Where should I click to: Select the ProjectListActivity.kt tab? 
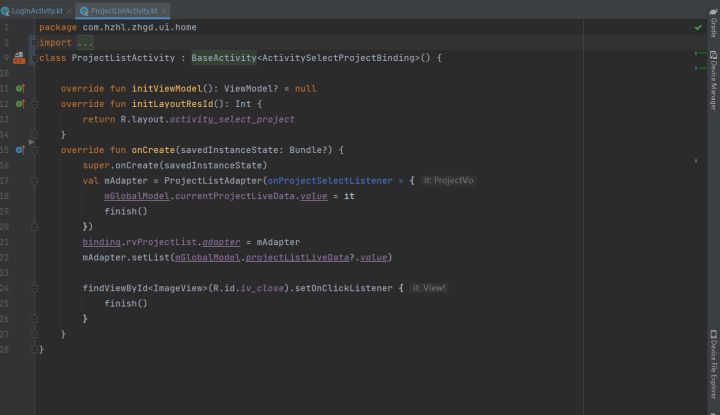coord(124,11)
